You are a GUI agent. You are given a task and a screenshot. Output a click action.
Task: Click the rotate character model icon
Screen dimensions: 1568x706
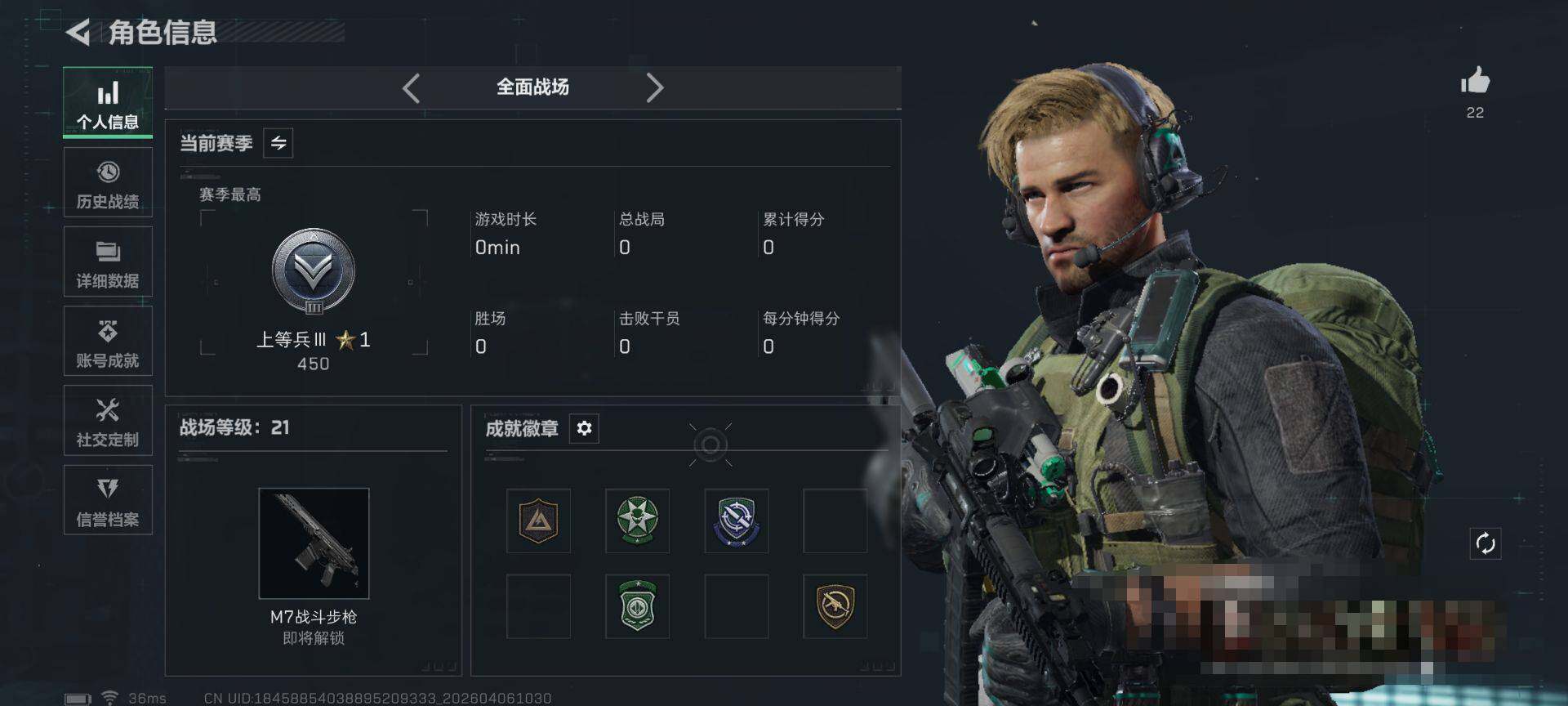[x=1486, y=543]
